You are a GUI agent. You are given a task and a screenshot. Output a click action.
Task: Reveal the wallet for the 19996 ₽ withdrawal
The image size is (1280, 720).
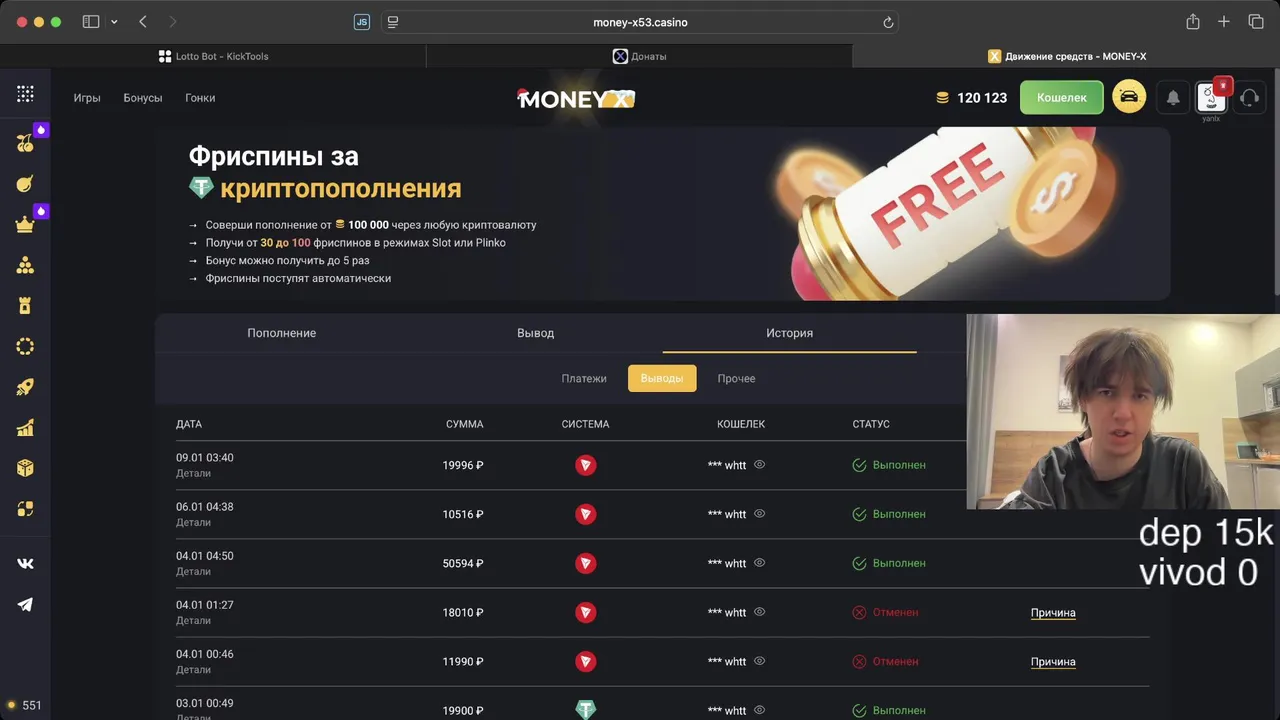759,465
